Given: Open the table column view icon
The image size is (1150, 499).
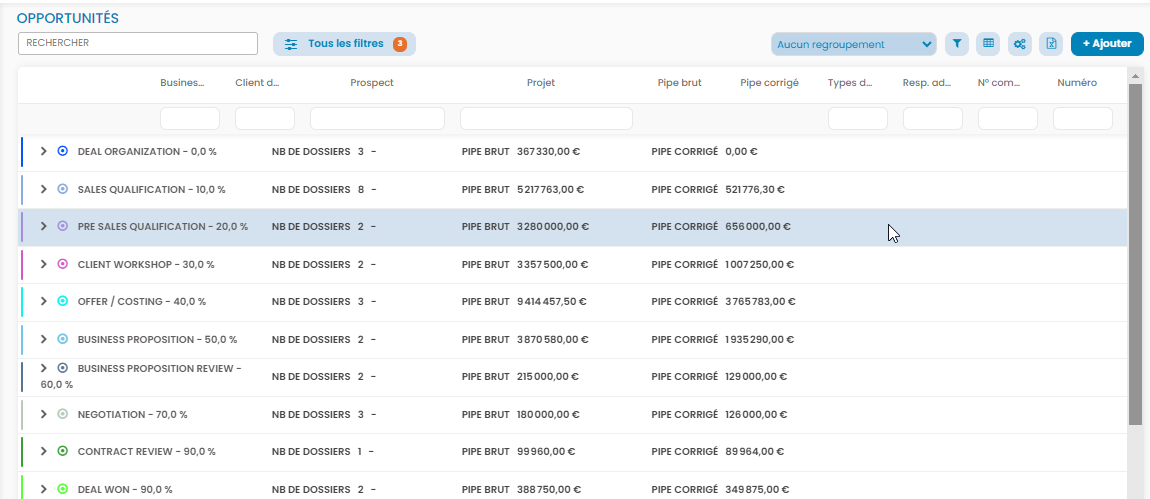Looking at the screenshot, I should point(988,44).
